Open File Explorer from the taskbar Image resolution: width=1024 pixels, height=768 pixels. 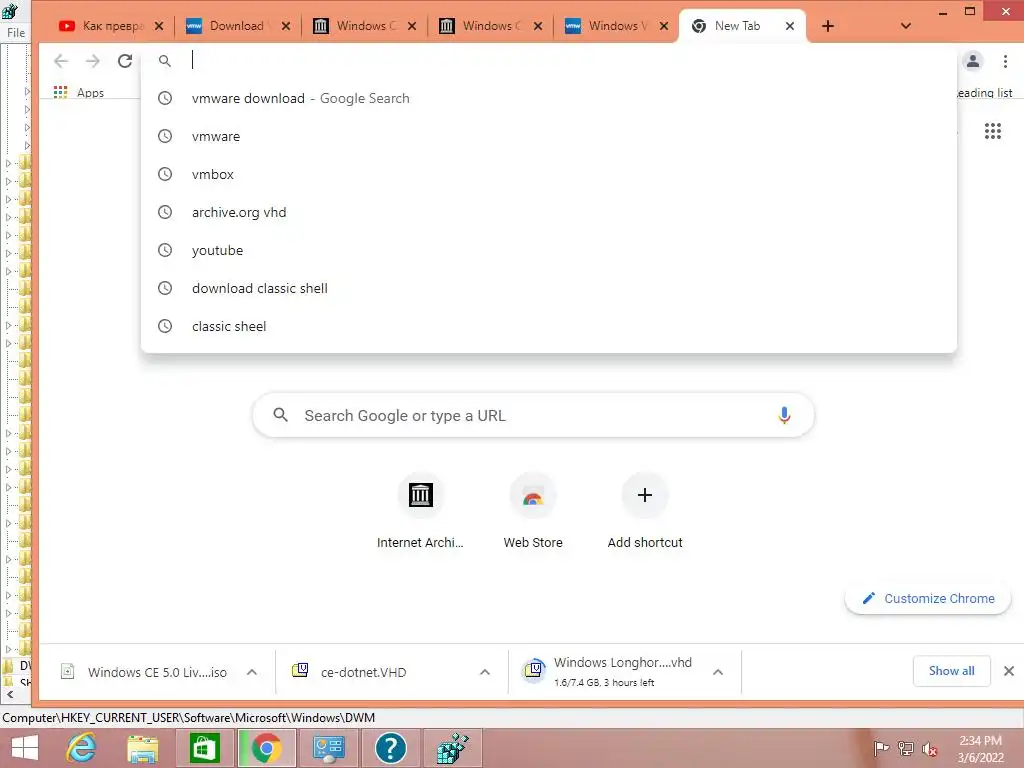click(x=143, y=748)
